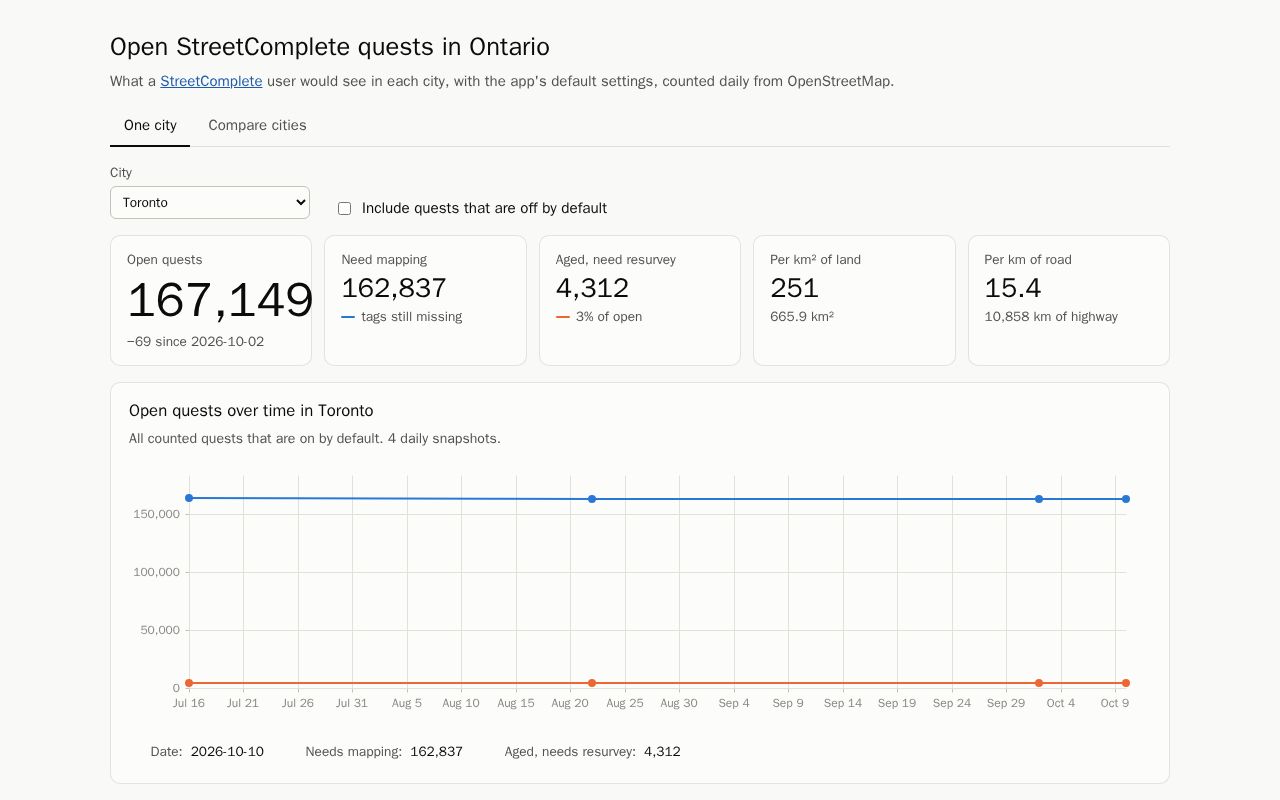This screenshot has height=800, width=1280.
Task: Click the "100,000" y-axis label
Action: (156, 572)
